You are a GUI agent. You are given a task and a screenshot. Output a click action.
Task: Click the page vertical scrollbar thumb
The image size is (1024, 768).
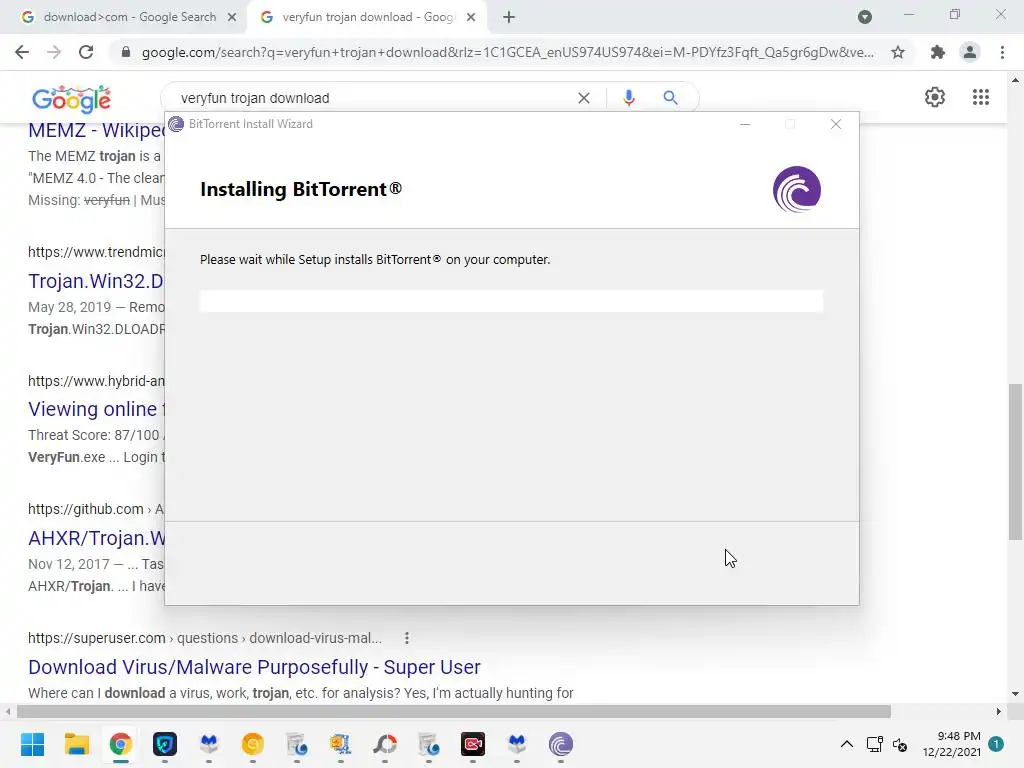(1015, 462)
